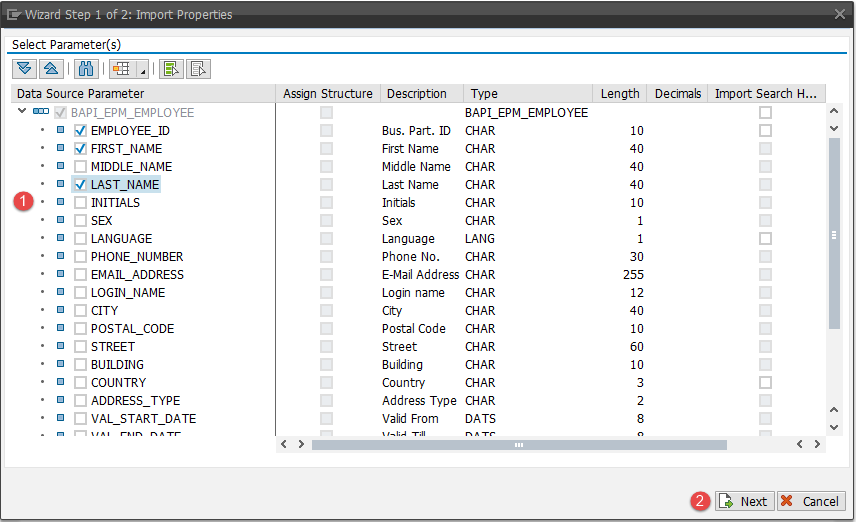Click the Select All parameters icon
856x522 pixels.
pyautogui.click(x=171, y=69)
